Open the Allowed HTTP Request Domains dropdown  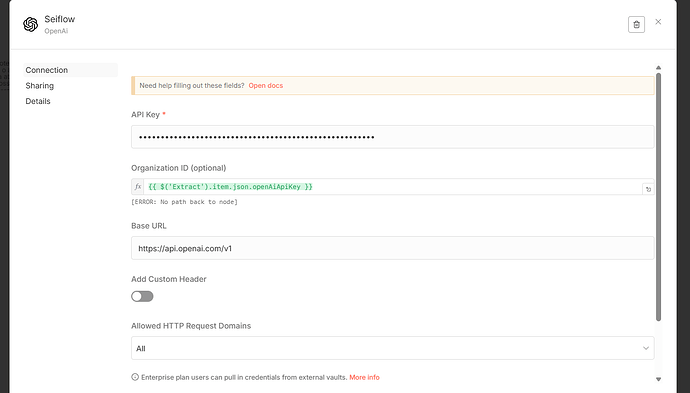393,348
